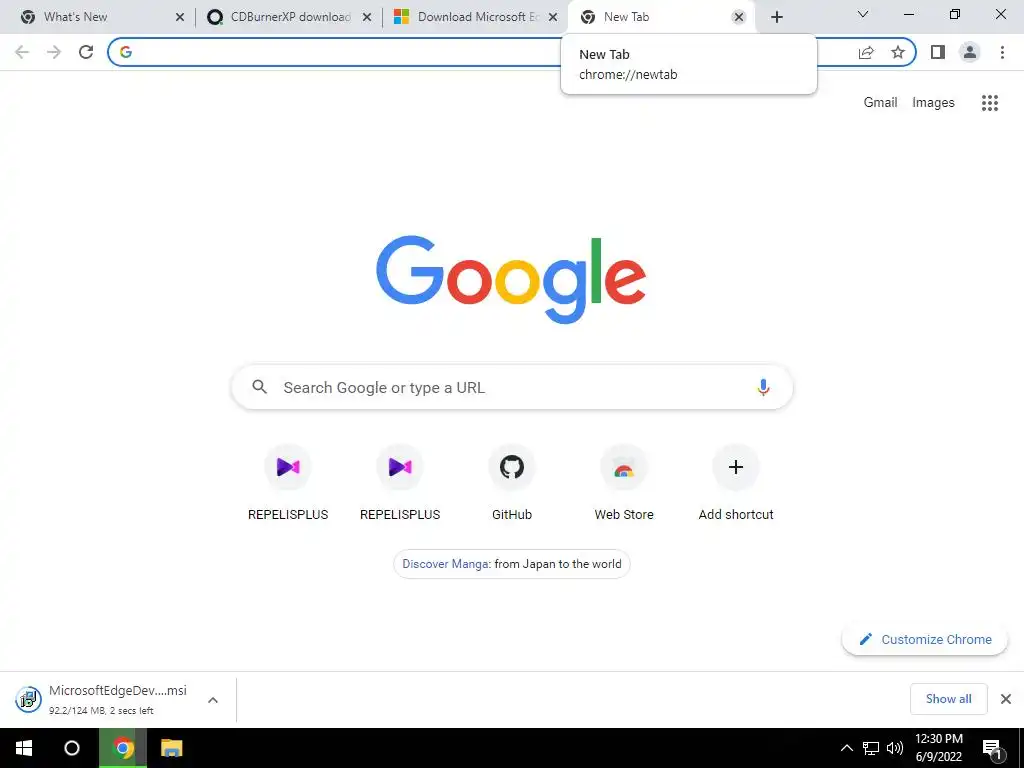Switch to the CDBurnerXP download tab
Image resolution: width=1024 pixels, height=768 pixels.
click(x=289, y=17)
